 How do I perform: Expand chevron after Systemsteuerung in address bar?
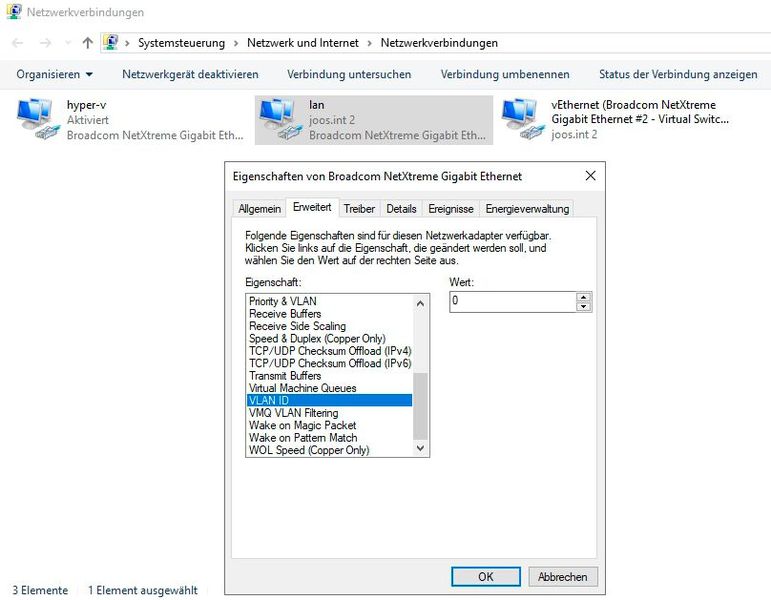[x=236, y=43]
